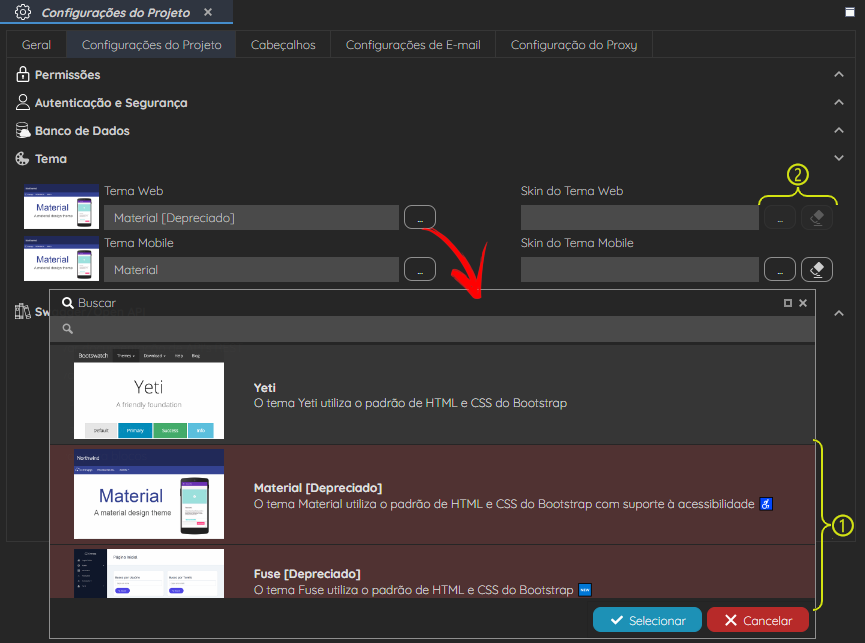Select the Fuse [Depreciado] theme preview thumbnail
Viewport: 865px width, 643px height.
[149, 574]
